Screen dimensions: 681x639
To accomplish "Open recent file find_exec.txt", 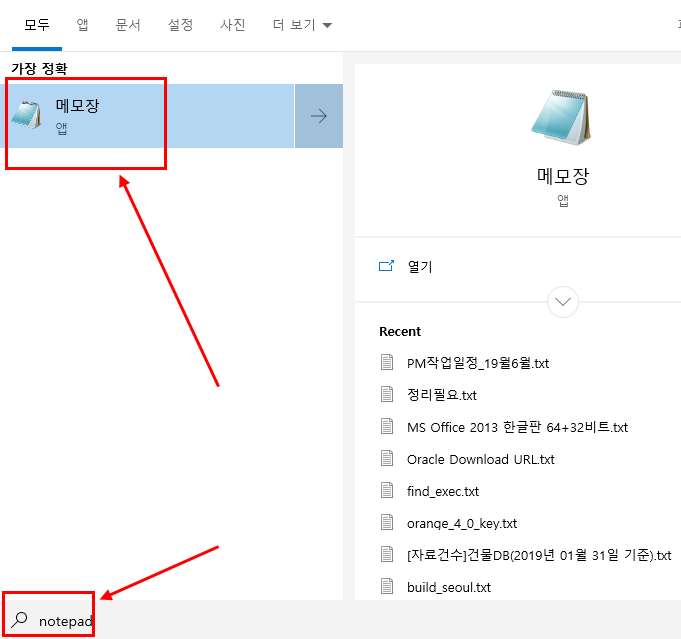I will (443, 491).
